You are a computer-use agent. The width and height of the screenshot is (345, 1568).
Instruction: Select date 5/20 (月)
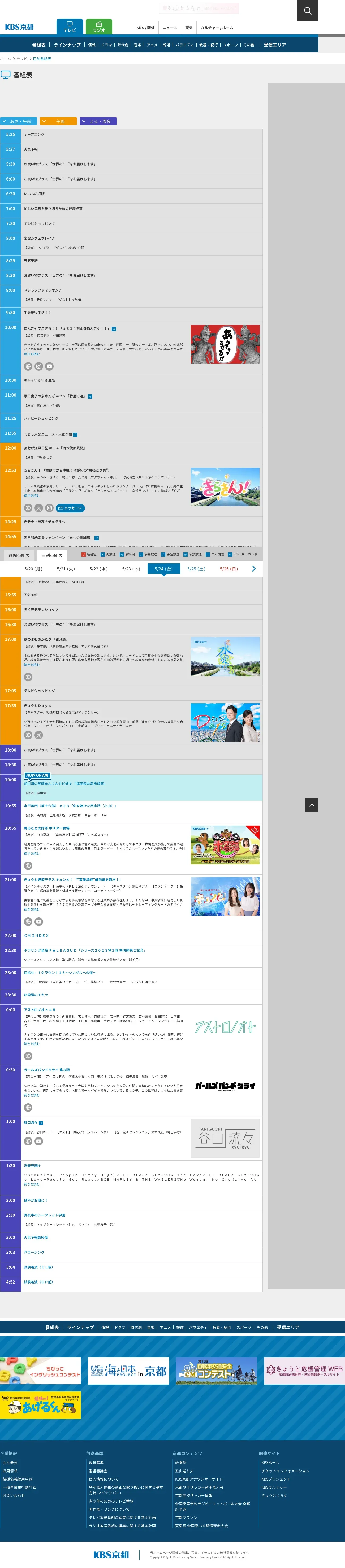pos(33,569)
